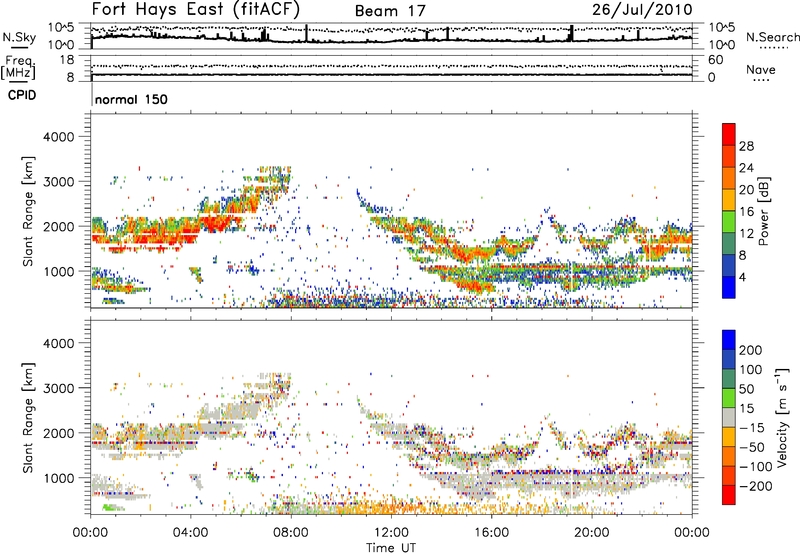The width and height of the screenshot is (800, 554).
Task: Click the 'normal 150' CPID text
Action: pos(131,99)
